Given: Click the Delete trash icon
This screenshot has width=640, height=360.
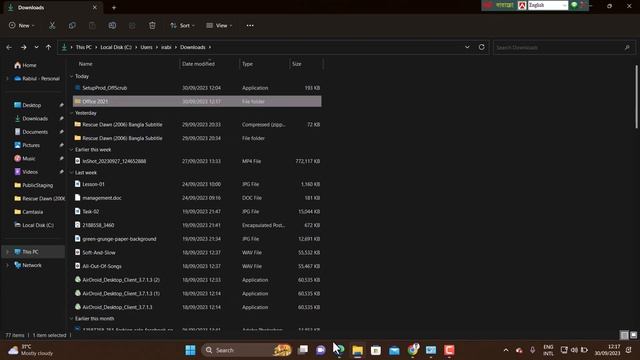Looking at the screenshot, I should (152, 25).
